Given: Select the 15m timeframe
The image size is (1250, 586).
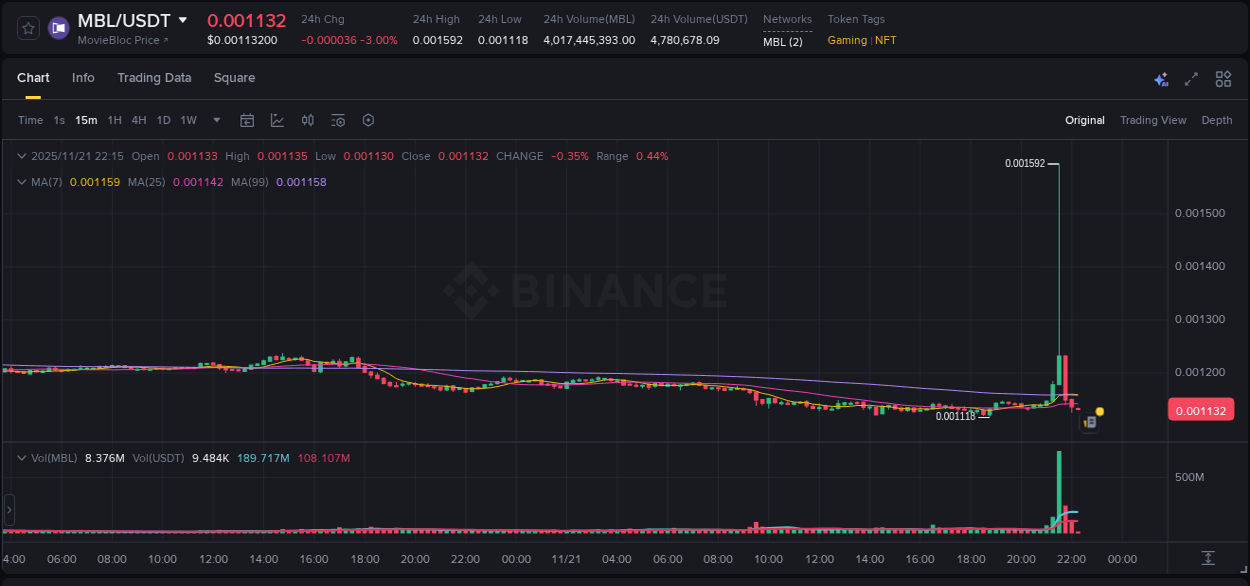Looking at the screenshot, I should click(x=86, y=120).
